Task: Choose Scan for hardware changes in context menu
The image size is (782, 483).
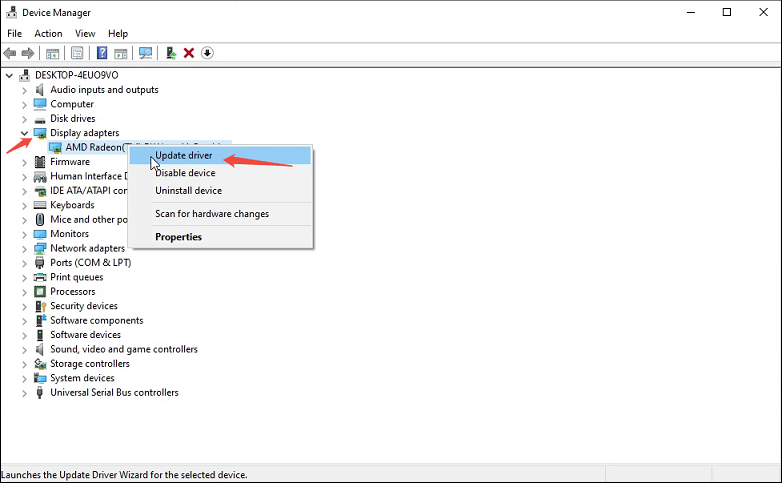Action: [220, 214]
